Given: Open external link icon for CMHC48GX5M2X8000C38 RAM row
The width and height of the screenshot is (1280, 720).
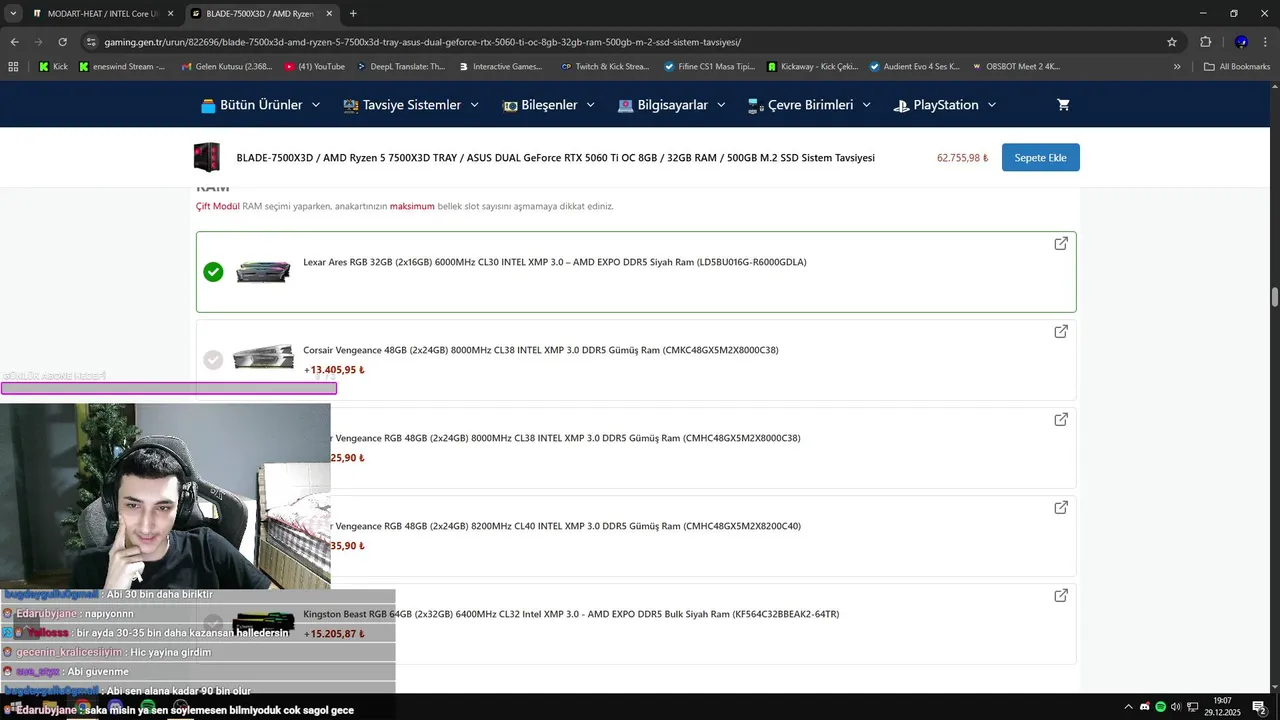Looking at the screenshot, I should pyautogui.click(x=1061, y=420).
